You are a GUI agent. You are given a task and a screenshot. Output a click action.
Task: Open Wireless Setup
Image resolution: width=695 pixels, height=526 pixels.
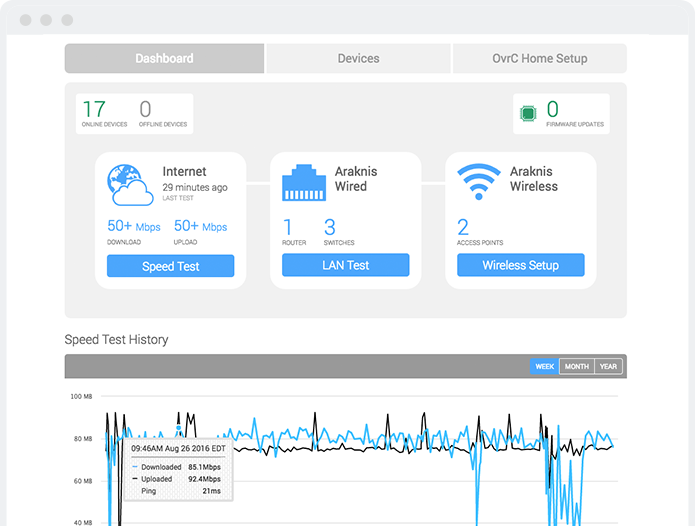point(520,265)
